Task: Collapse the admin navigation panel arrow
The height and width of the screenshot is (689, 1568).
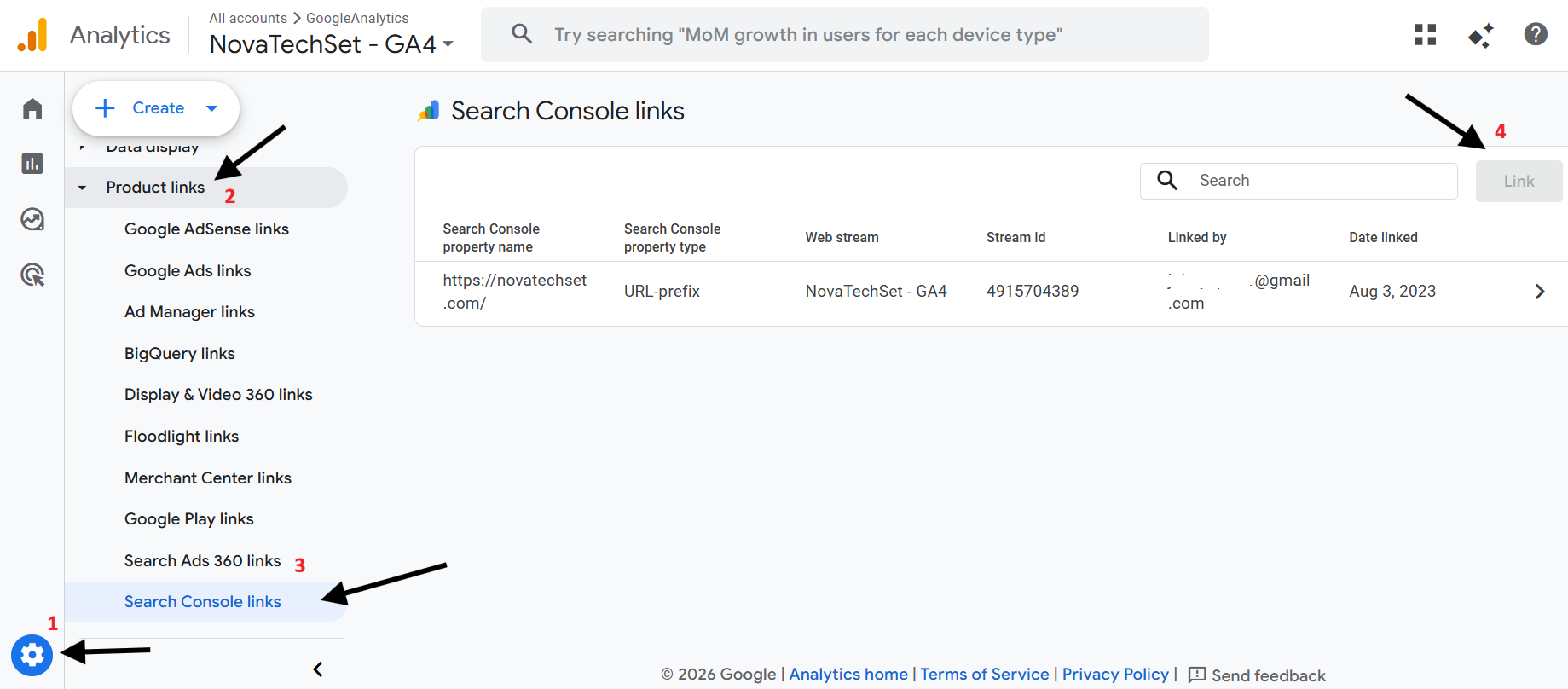Action: 318,669
